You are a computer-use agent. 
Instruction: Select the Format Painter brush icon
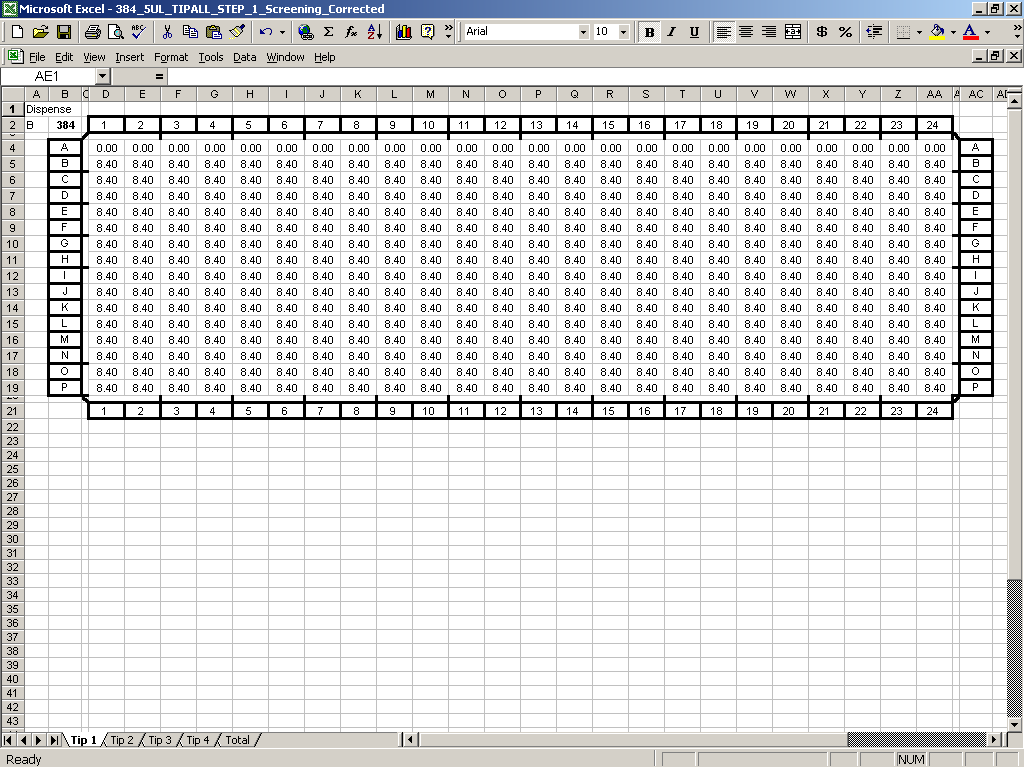point(237,32)
